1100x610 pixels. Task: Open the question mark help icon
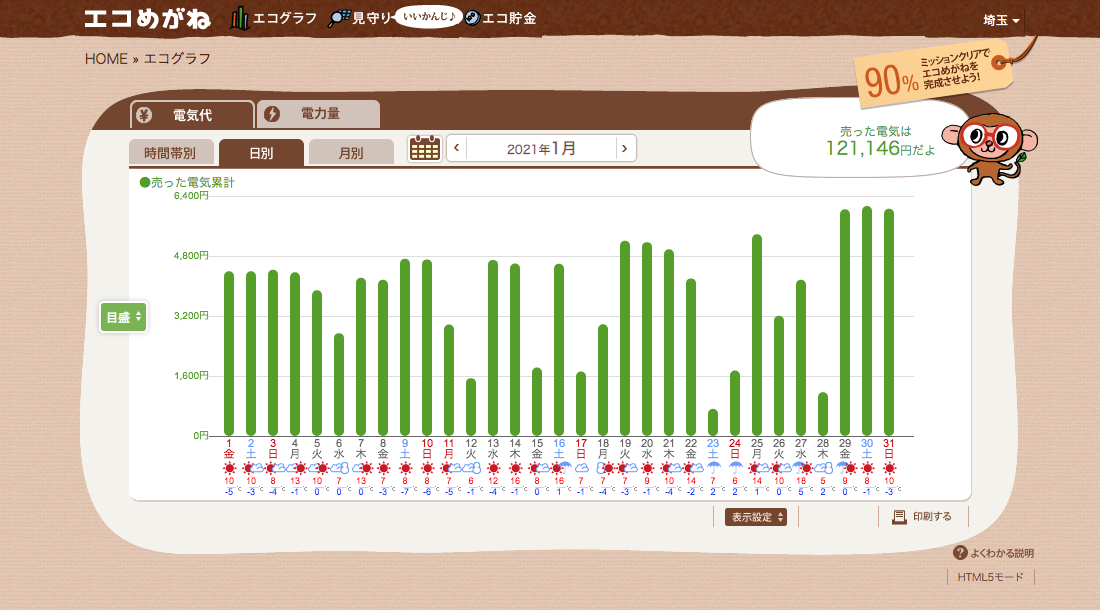(960, 553)
